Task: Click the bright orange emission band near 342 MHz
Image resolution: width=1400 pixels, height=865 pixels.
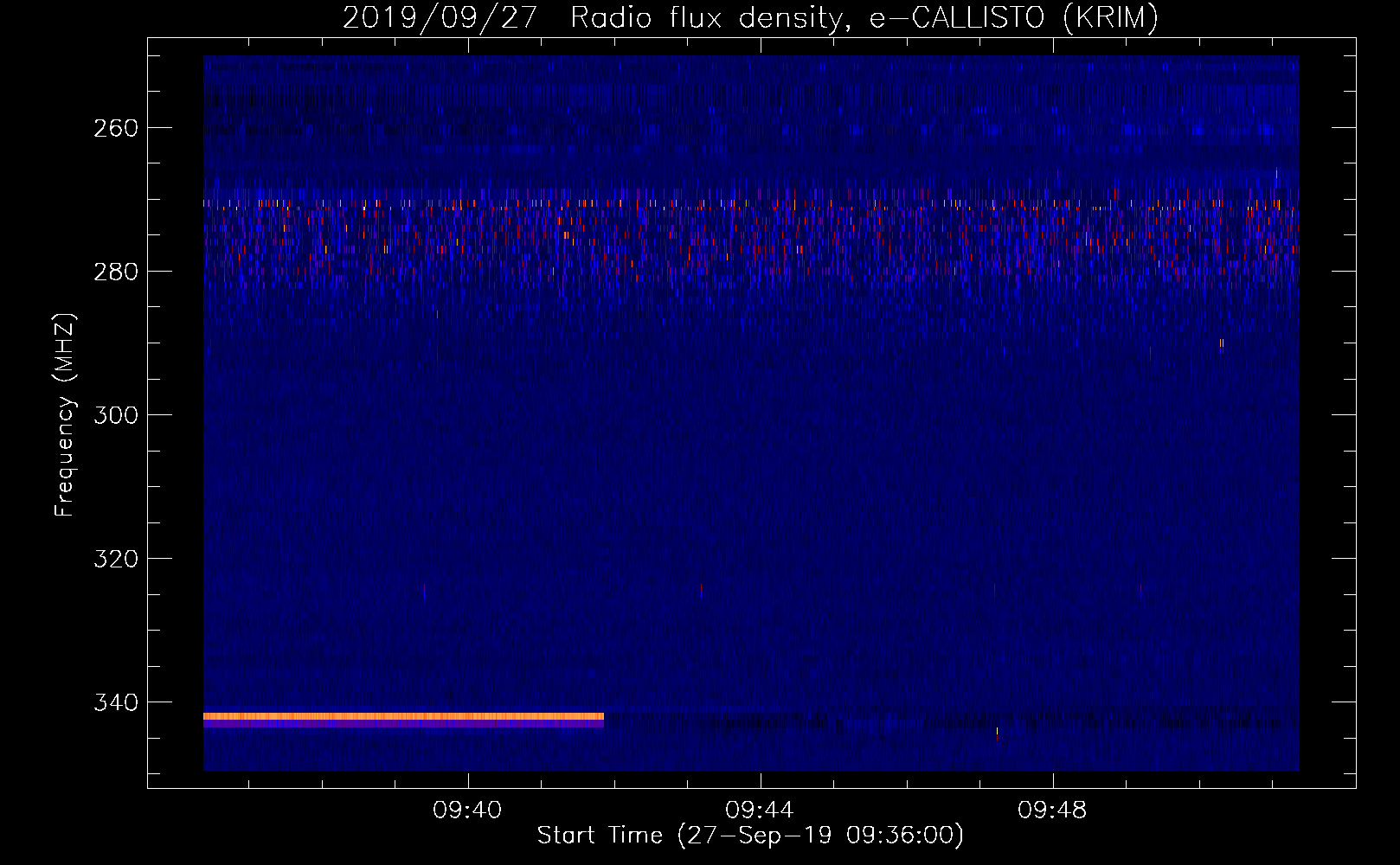Action: click(x=403, y=716)
